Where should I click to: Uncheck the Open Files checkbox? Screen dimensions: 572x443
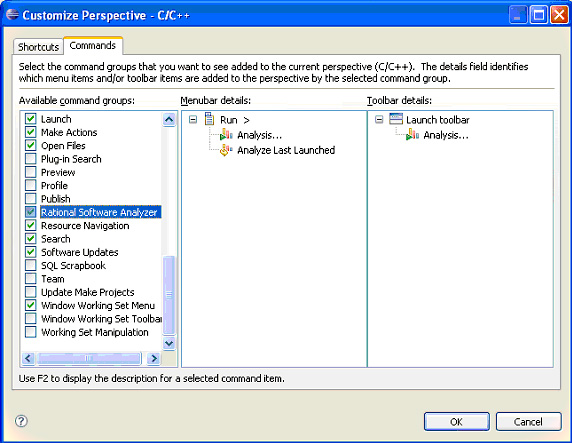point(31,145)
